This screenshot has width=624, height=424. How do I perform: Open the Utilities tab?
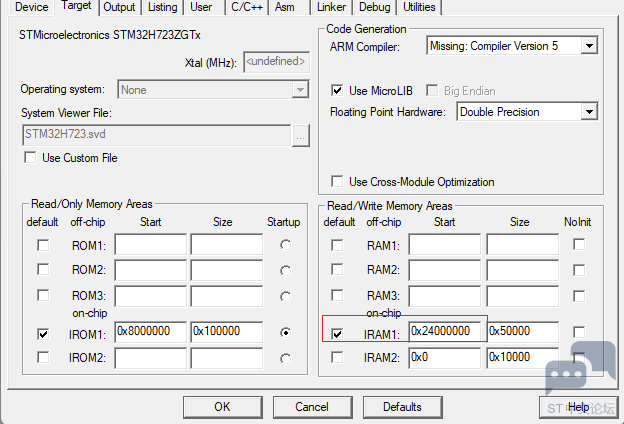419,7
